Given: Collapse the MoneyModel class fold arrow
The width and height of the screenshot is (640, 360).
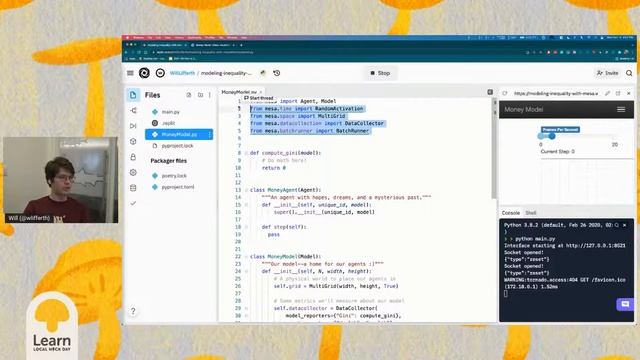Looking at the screenshot, I should pyautogui.click(x=246, y=257).
